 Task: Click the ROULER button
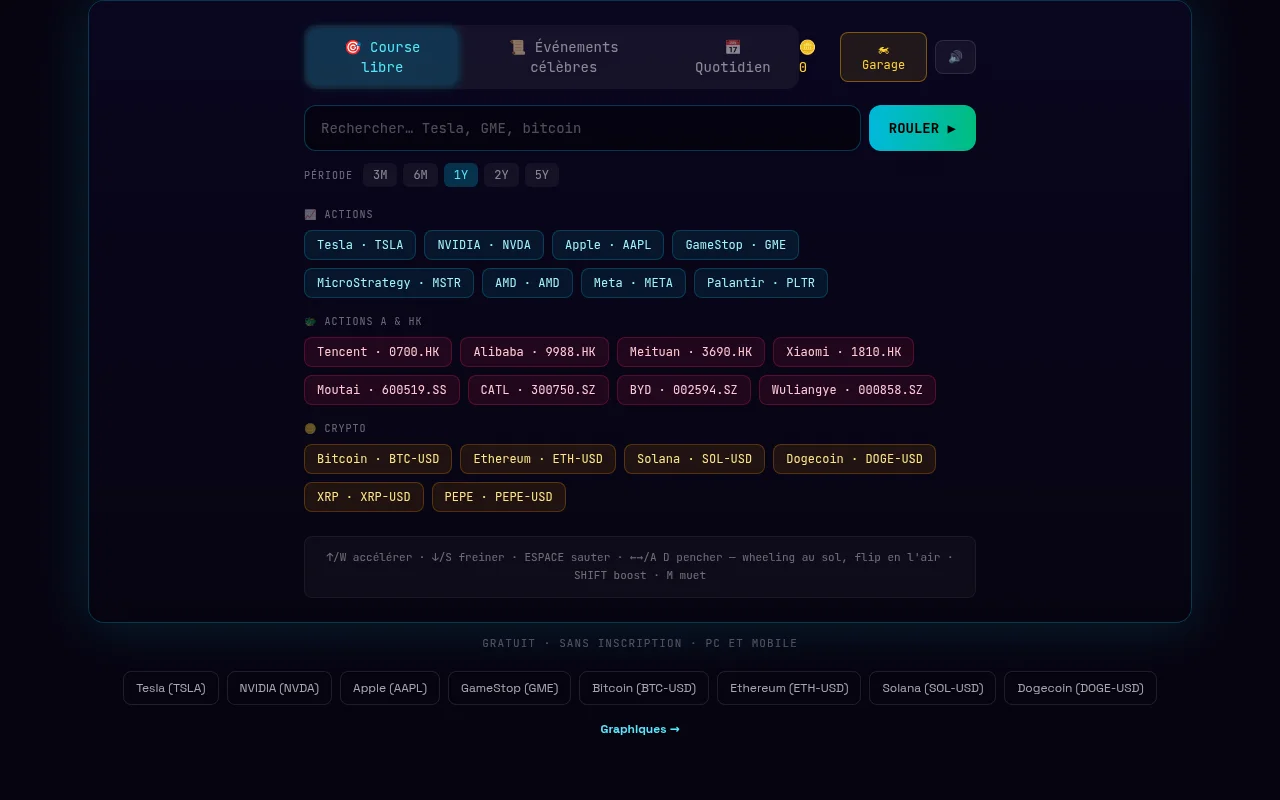tap(922, 128)
